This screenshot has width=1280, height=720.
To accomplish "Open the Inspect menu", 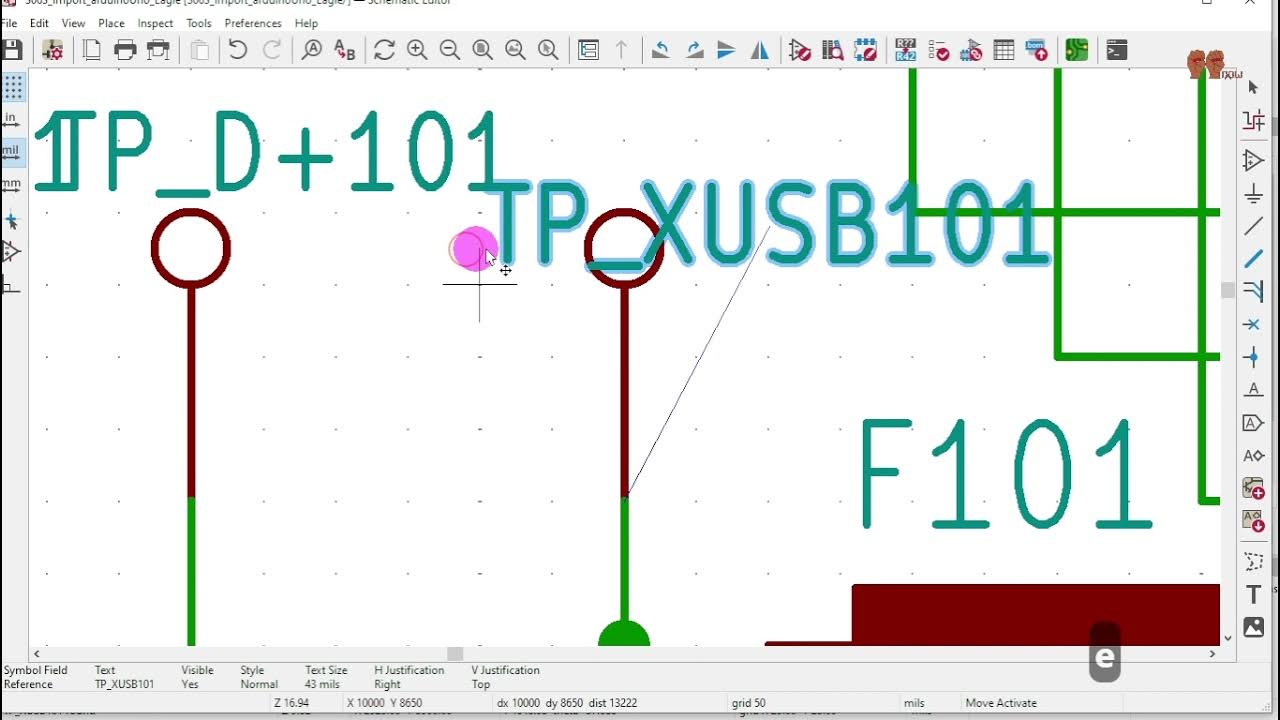I will (x=155, y=23).
